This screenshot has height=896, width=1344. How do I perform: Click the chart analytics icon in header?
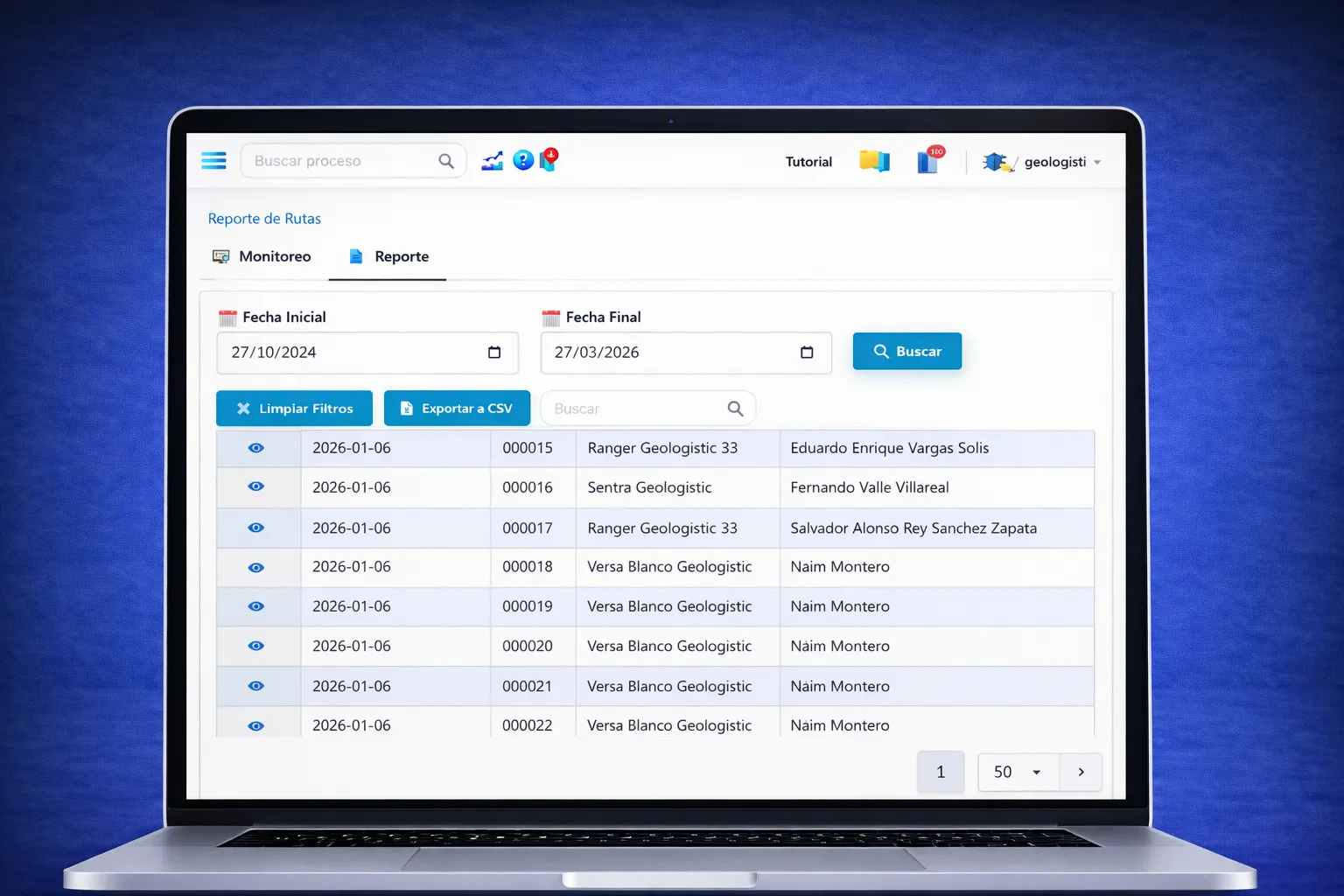click(493, 161)
